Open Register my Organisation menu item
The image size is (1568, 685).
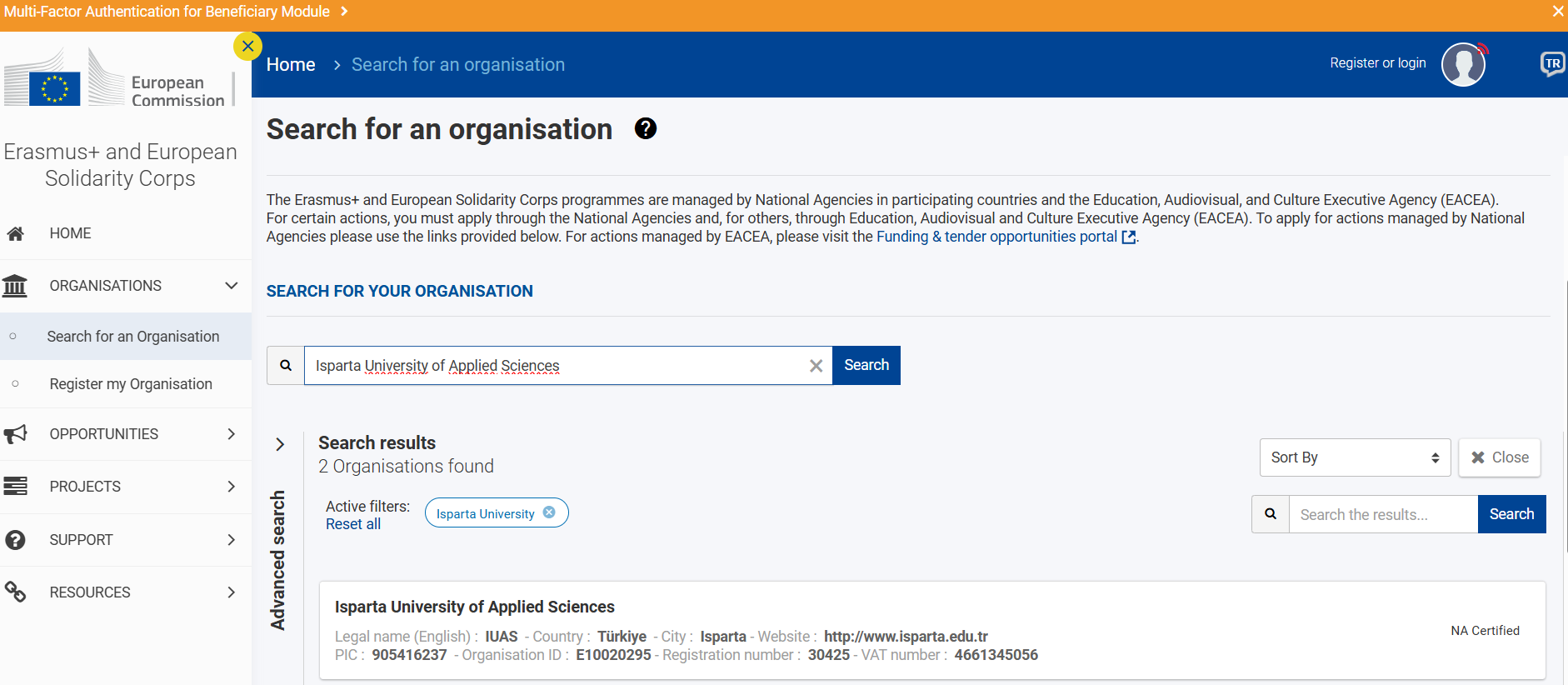pos(131,384)
